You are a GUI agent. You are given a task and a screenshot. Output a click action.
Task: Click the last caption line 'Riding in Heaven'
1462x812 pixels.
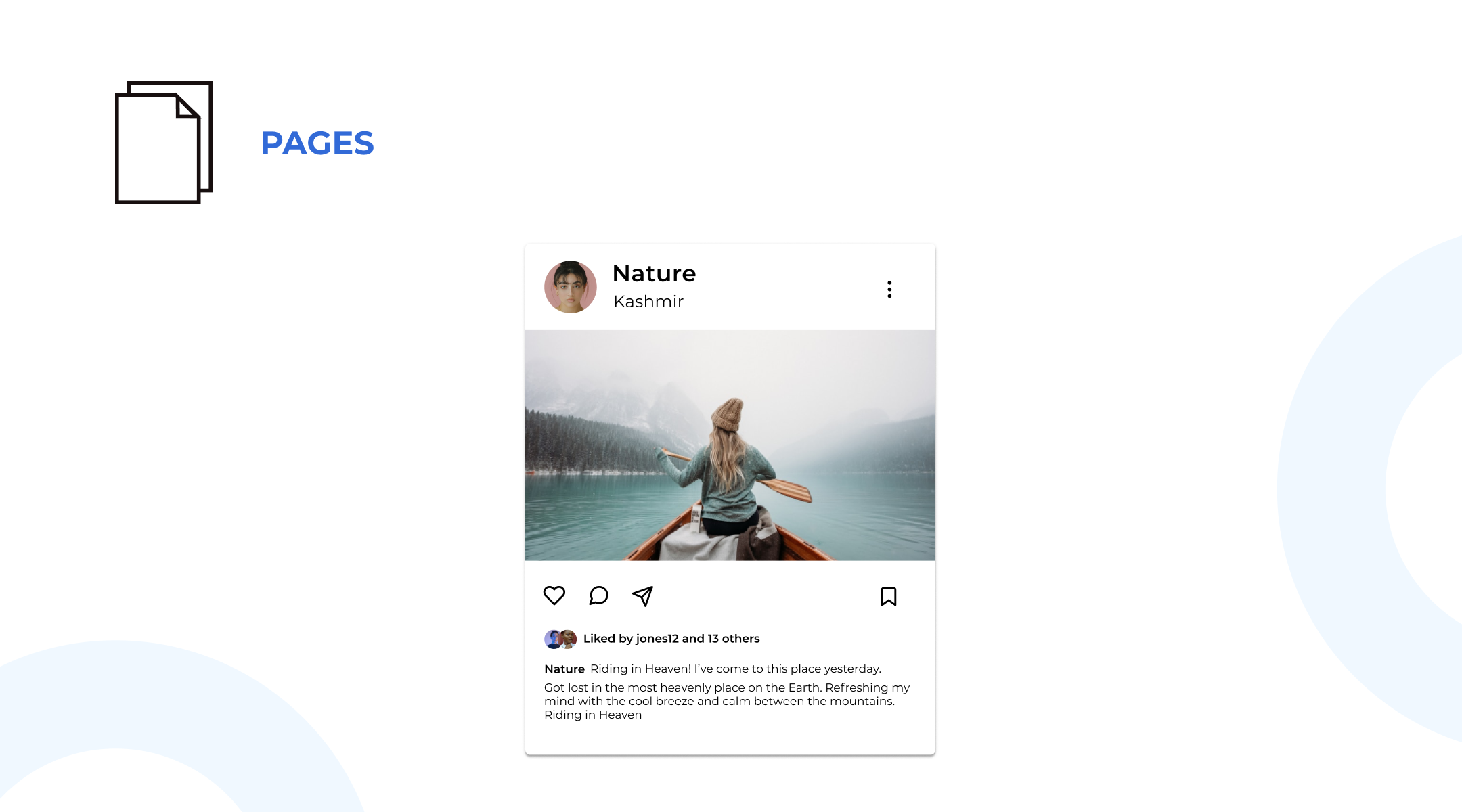(x=593, y=715)
